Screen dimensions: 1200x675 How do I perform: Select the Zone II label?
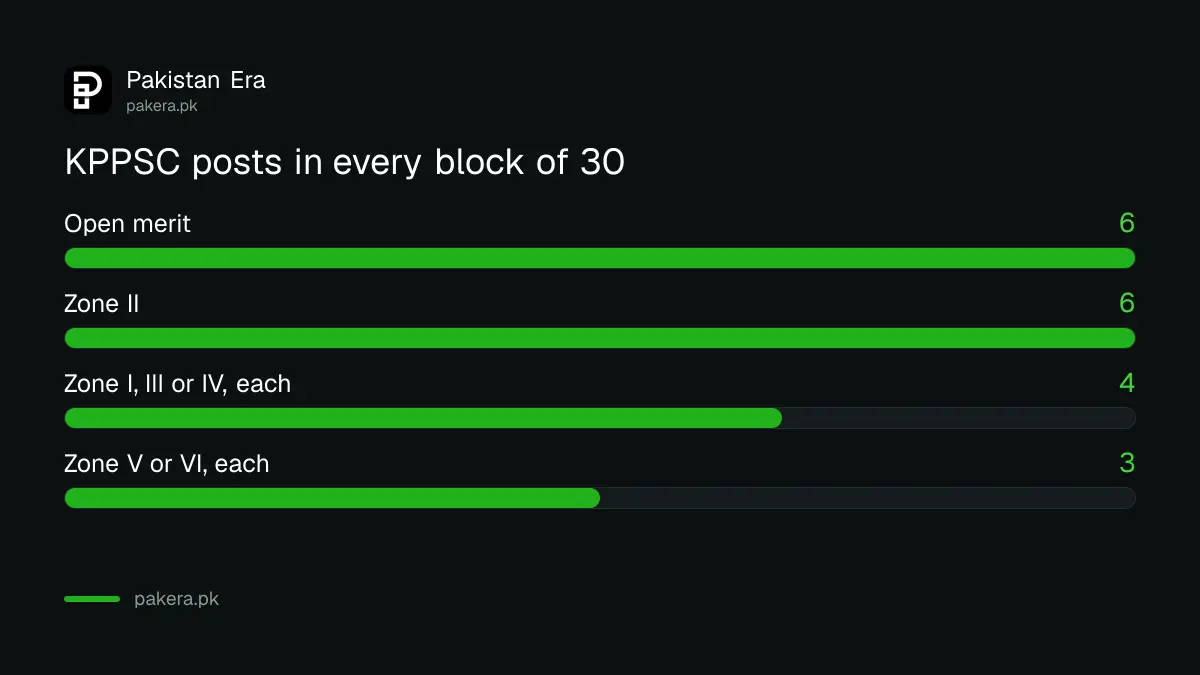pyautogui.click(x=102, y=304)
